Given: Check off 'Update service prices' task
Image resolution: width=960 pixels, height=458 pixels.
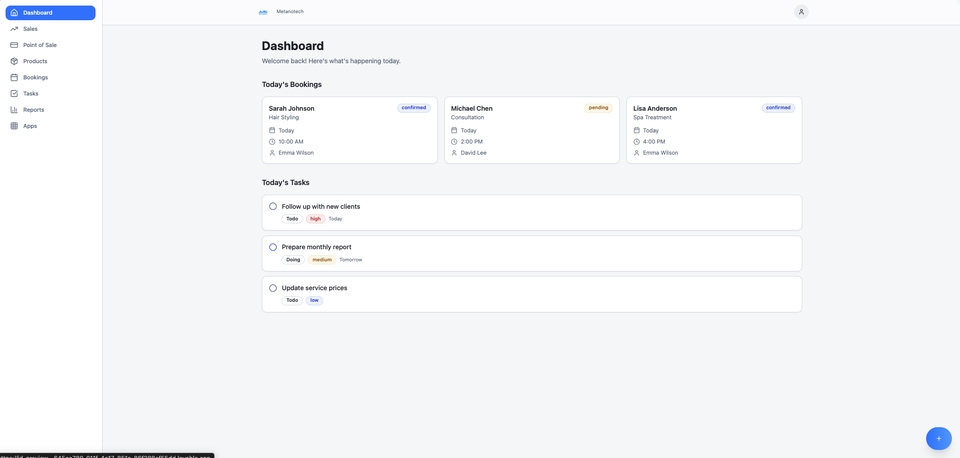Looking at the screenshot, I should (x=273, y=288).
